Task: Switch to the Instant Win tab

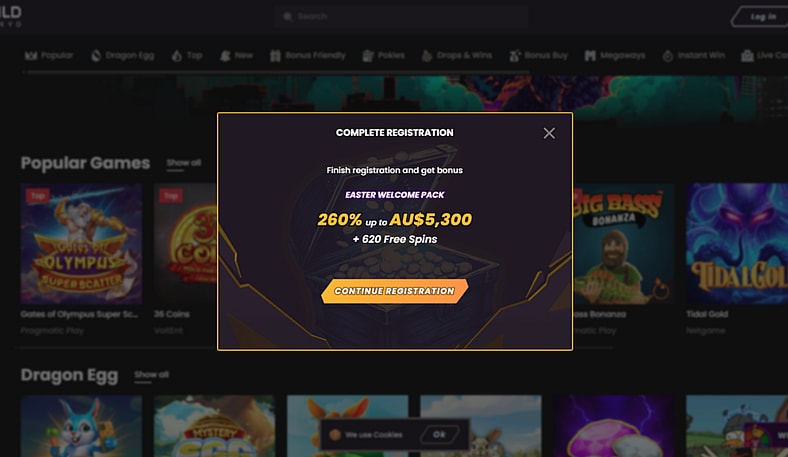Action: (694, 56)
